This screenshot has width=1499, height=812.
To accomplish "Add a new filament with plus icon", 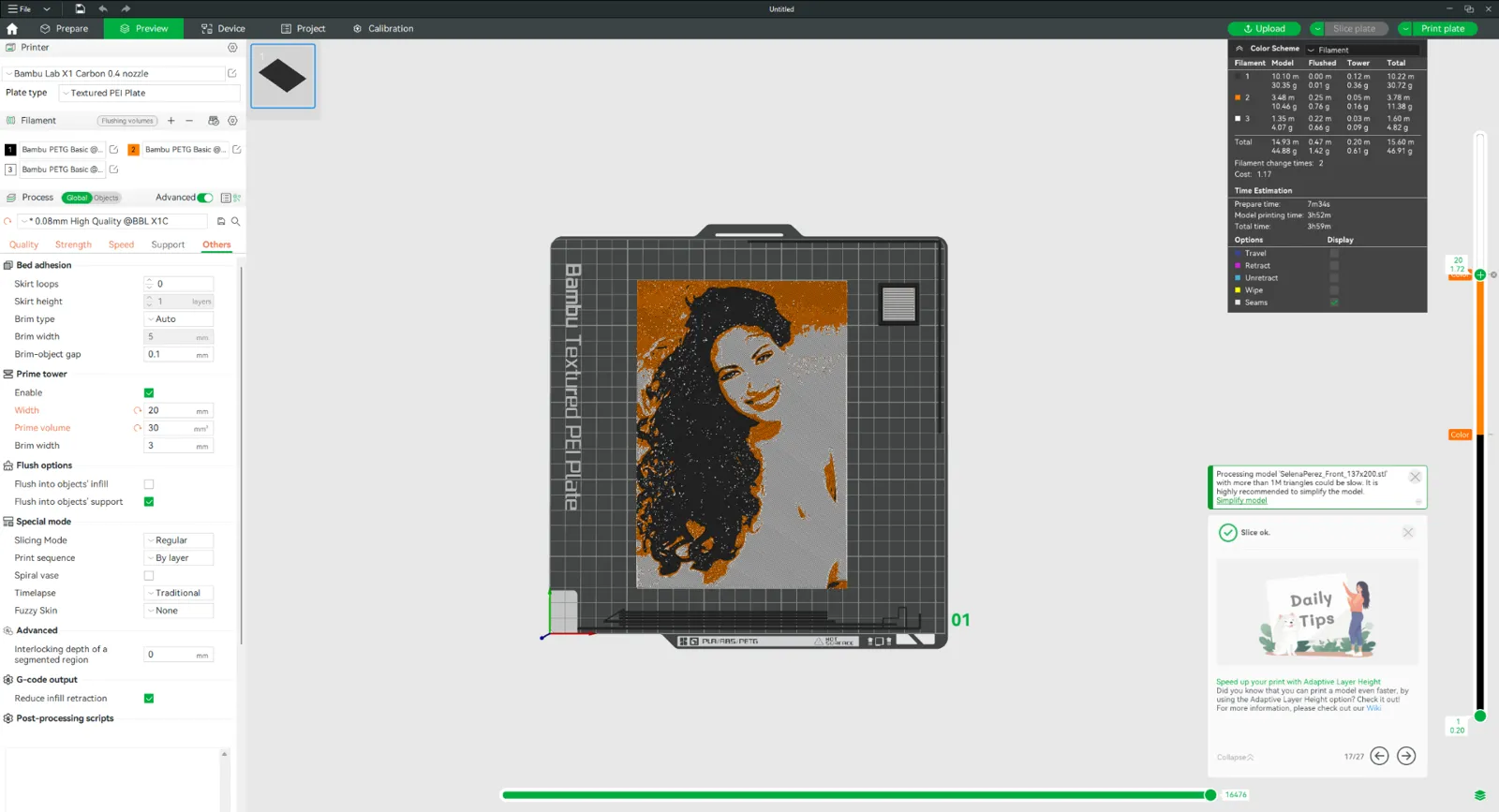I will tap(171, 121).
